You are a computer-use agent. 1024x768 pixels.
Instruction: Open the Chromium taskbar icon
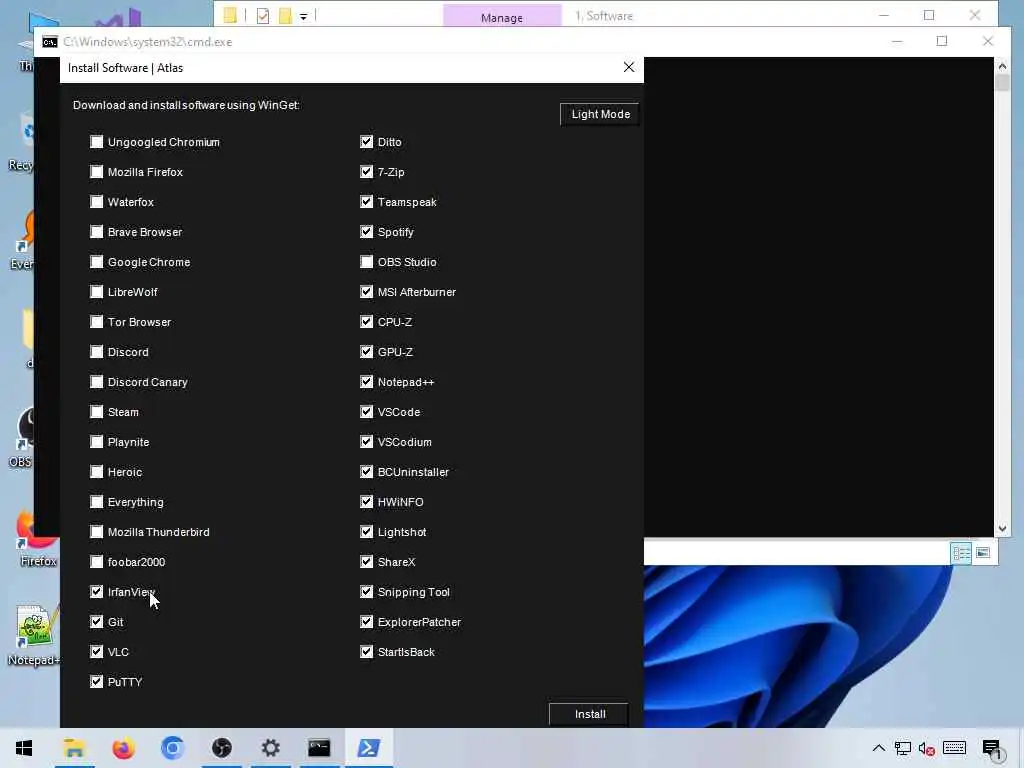[x=172, y=748]
